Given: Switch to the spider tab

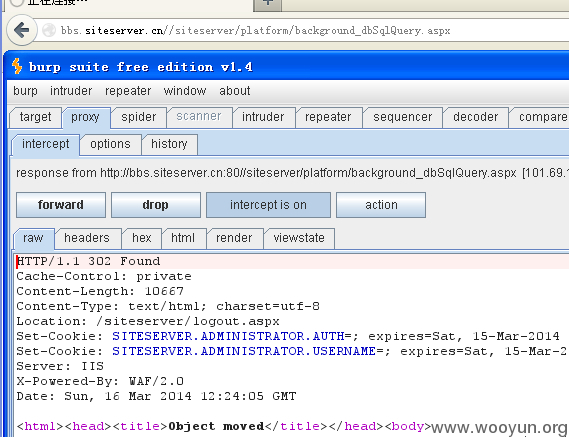Looking at the screenshot, I should pyautogui.click(x=139, y=117).
